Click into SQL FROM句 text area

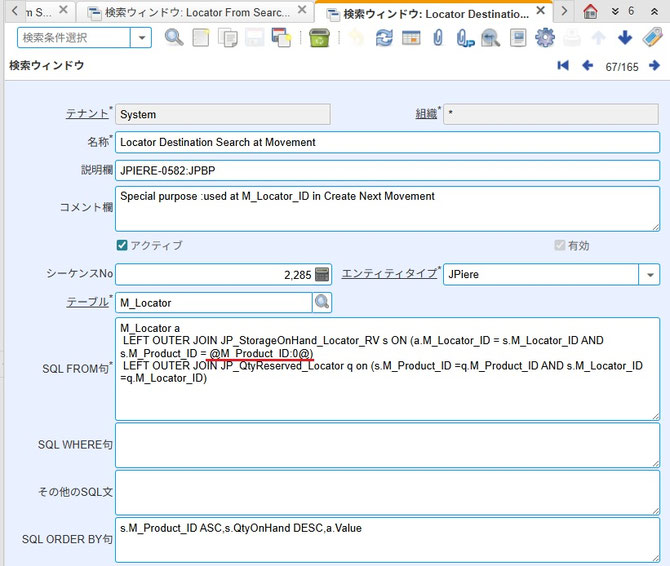(x=387, y=369)
